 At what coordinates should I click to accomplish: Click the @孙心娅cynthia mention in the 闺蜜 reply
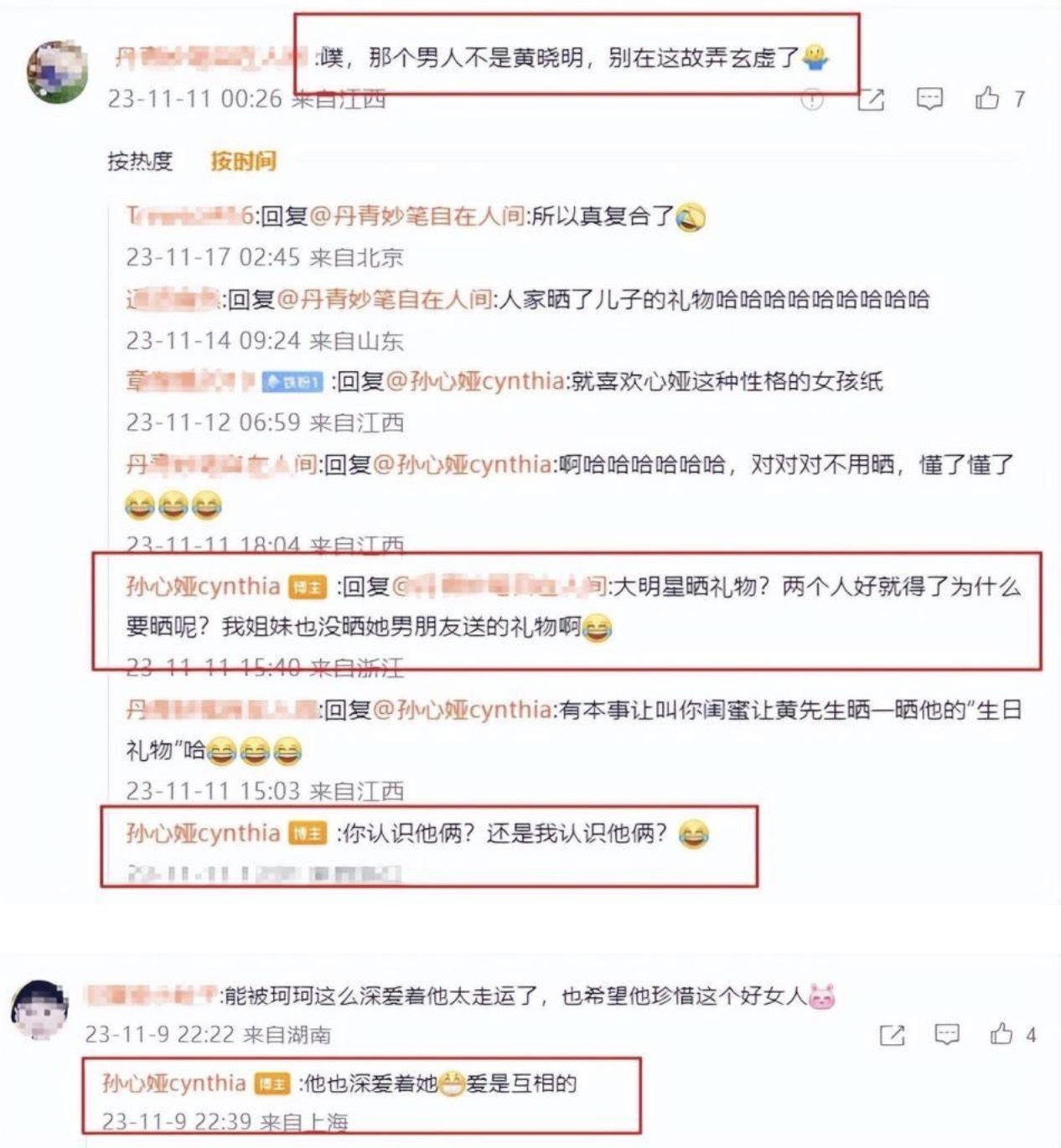click(x=463, y=710)
